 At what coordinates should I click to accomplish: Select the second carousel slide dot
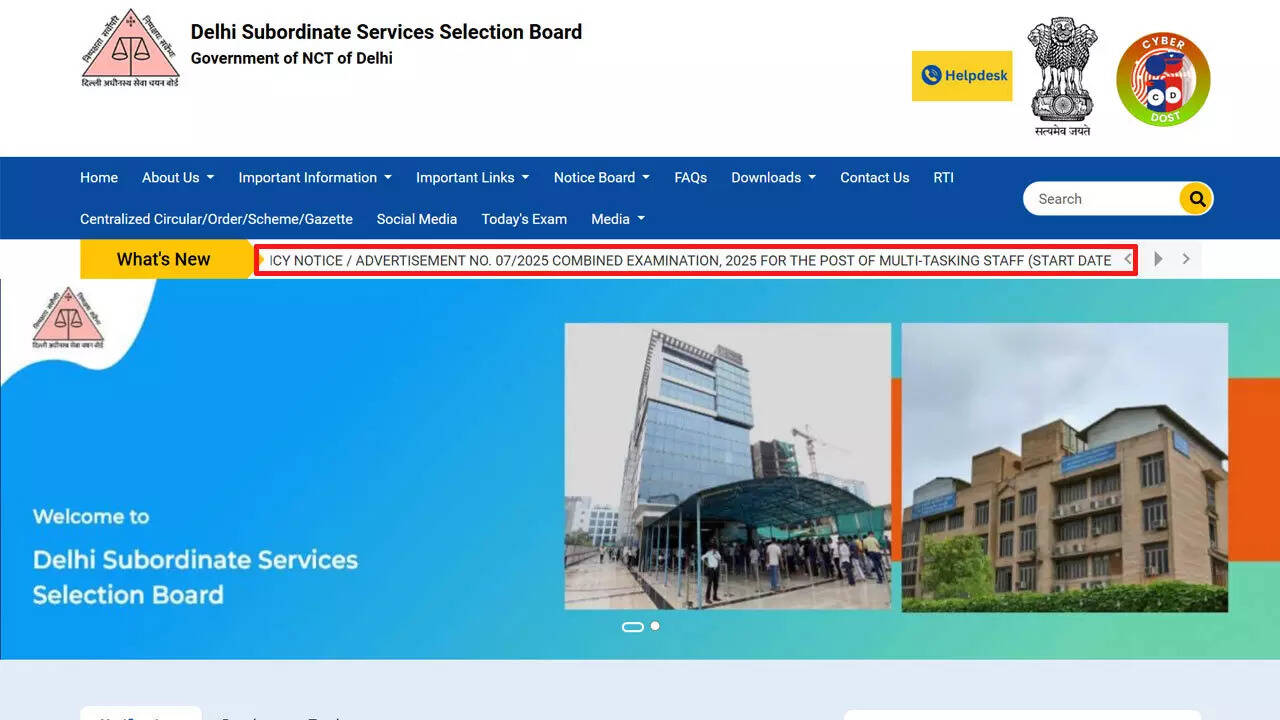(x=655, y=626)
